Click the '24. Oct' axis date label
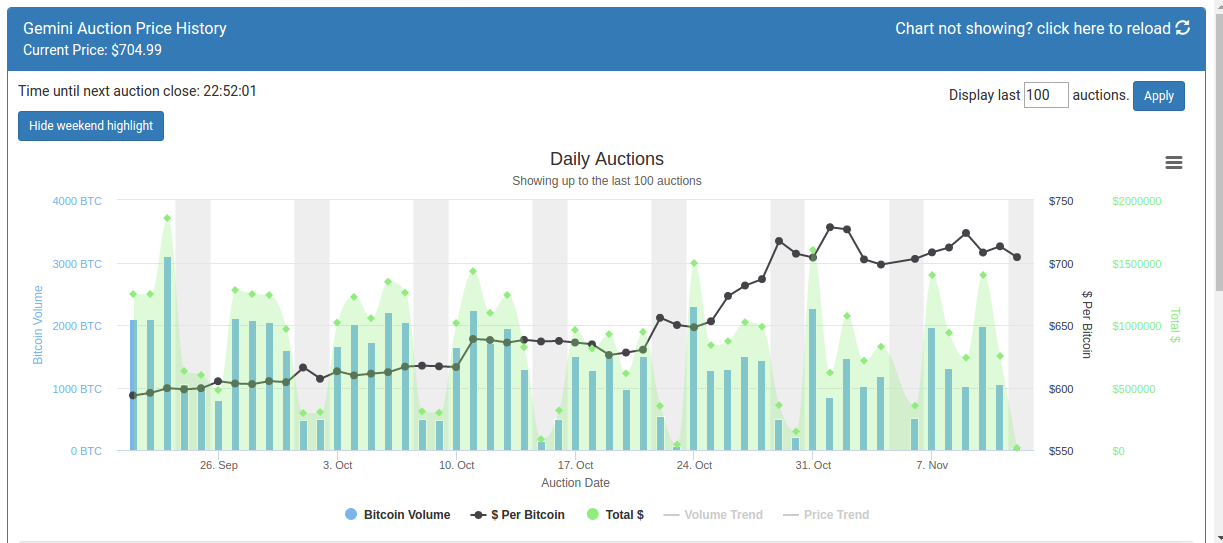This screenshot has height=543, width=1223. [694, 465]
